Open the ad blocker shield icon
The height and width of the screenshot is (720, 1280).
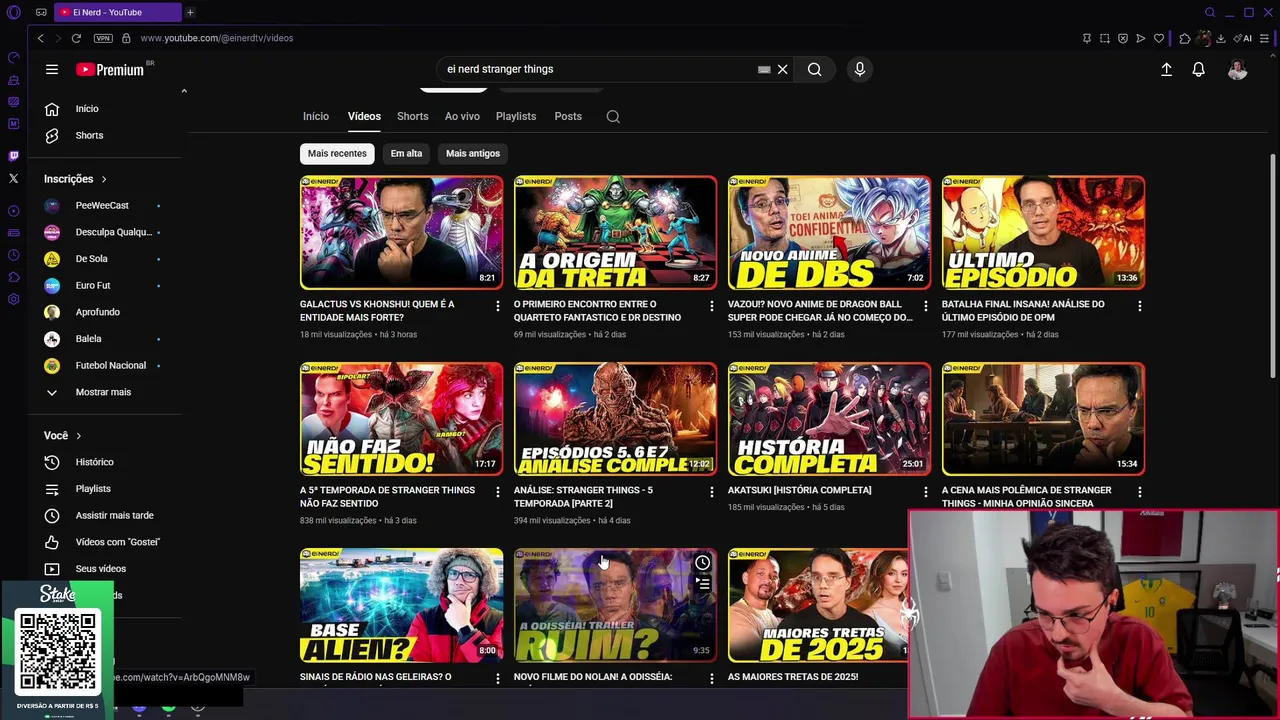click(x=1123, y=38)
